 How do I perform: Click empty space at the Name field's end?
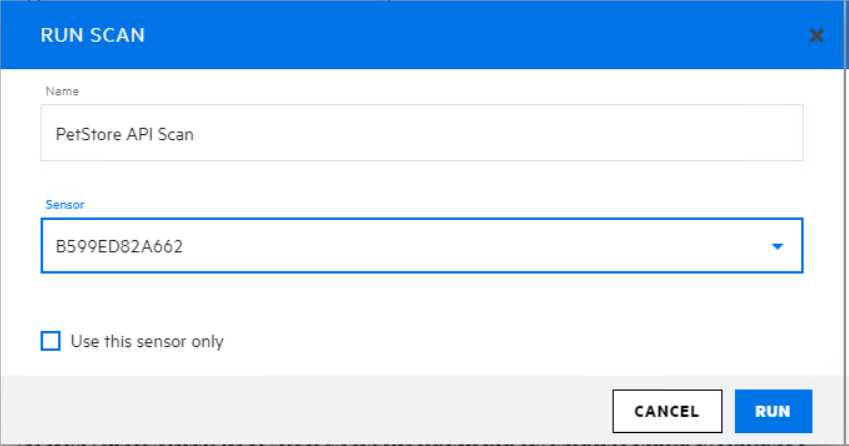600,134
